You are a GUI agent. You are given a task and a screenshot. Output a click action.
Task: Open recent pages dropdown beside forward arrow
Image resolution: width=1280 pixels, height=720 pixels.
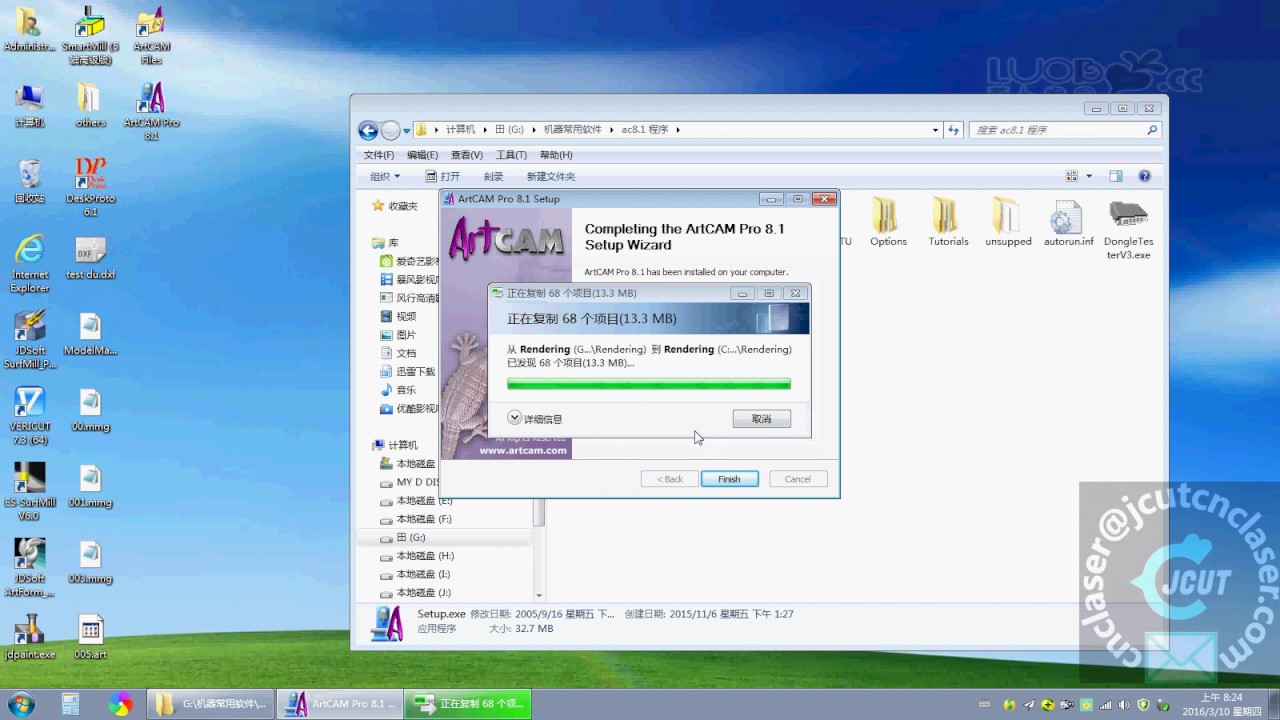pos(407,130)
